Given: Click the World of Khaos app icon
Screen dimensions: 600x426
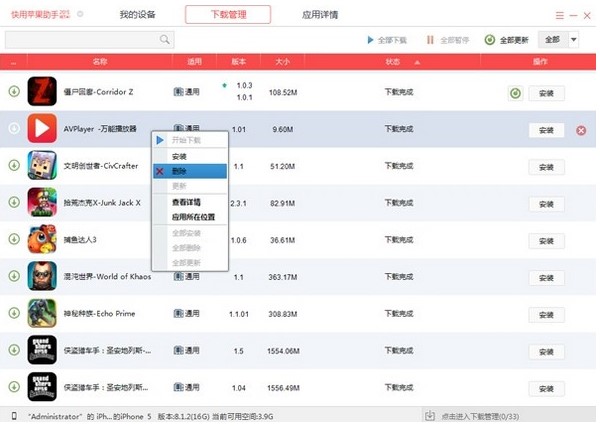Looking at the screenshot, I should coord(41,276).
